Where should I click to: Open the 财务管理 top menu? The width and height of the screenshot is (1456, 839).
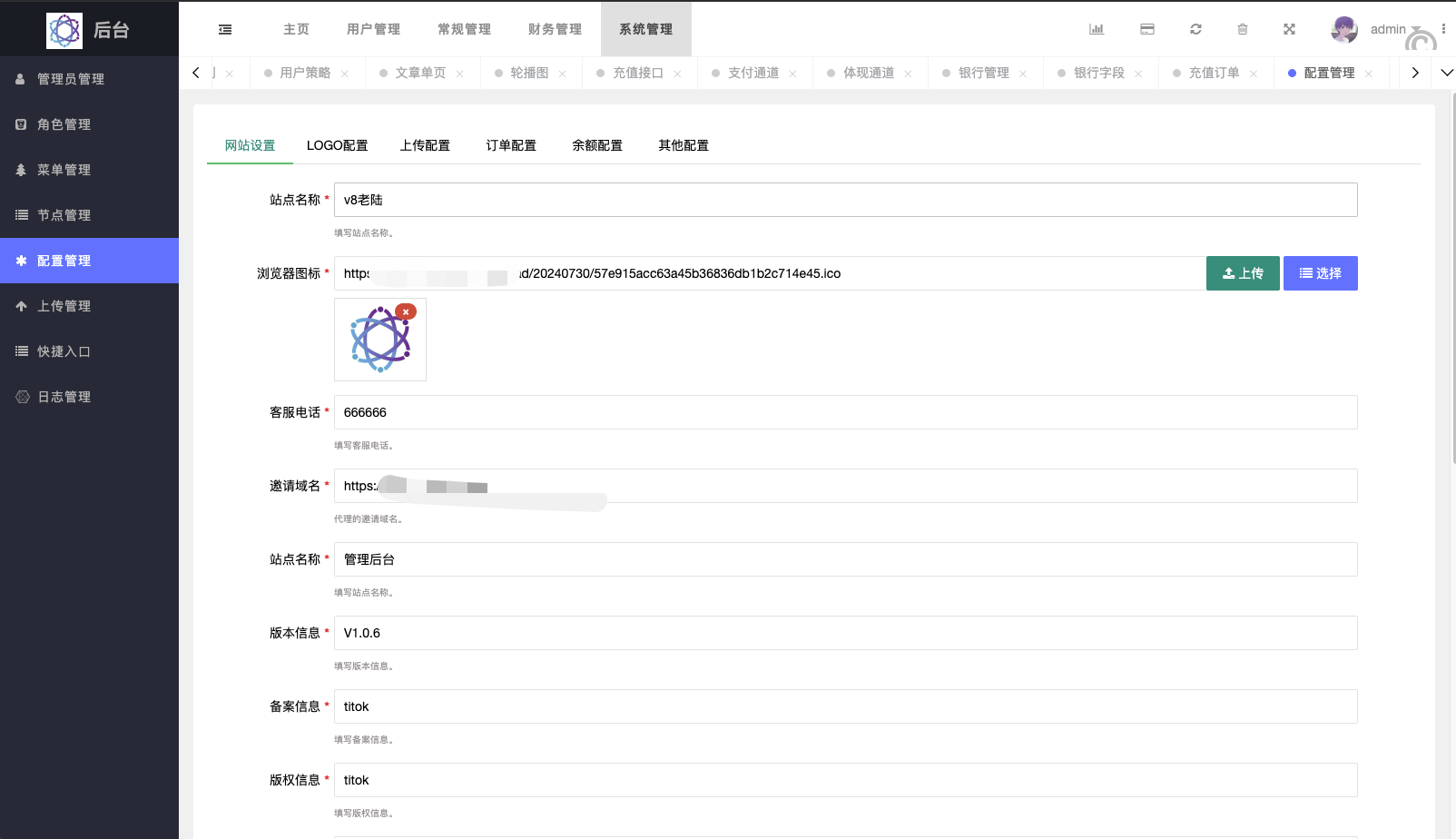point(555,29)
